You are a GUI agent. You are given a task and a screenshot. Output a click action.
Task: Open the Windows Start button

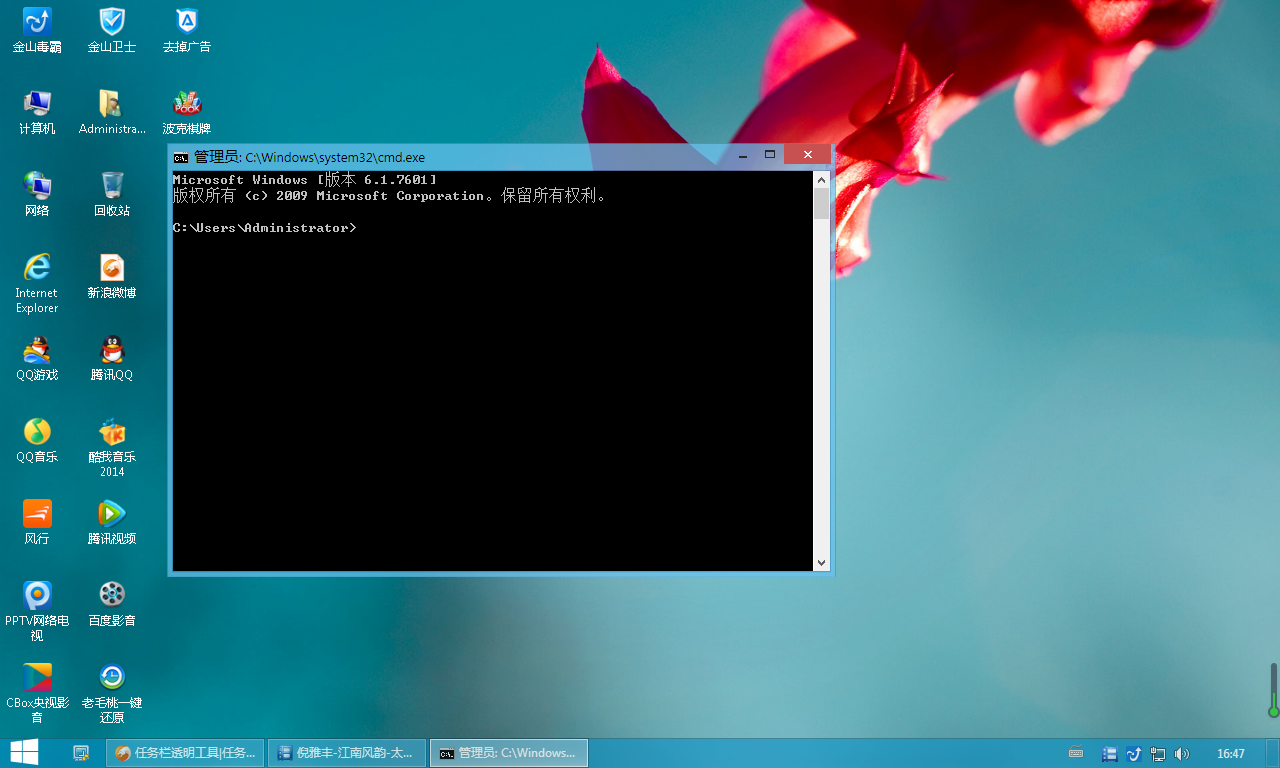(24, 753)
